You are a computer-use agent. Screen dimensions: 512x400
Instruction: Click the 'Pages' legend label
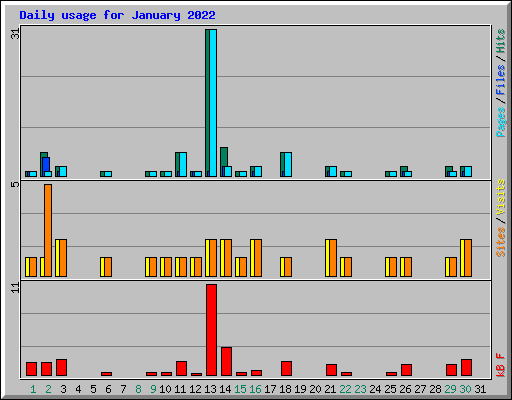click(501, 122)
